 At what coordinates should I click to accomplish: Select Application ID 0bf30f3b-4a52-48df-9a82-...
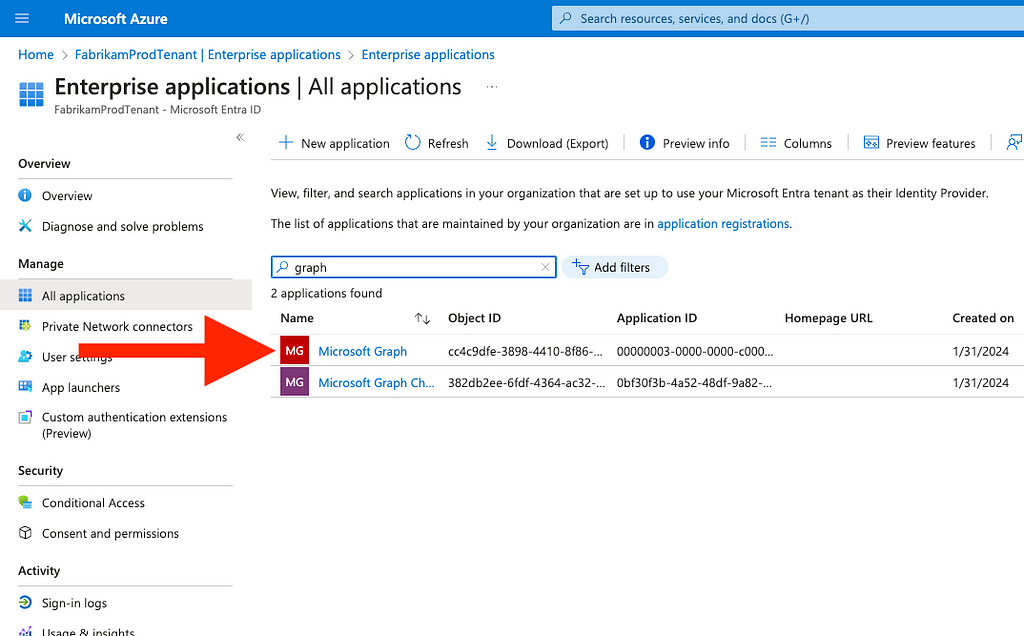point(694,383)
